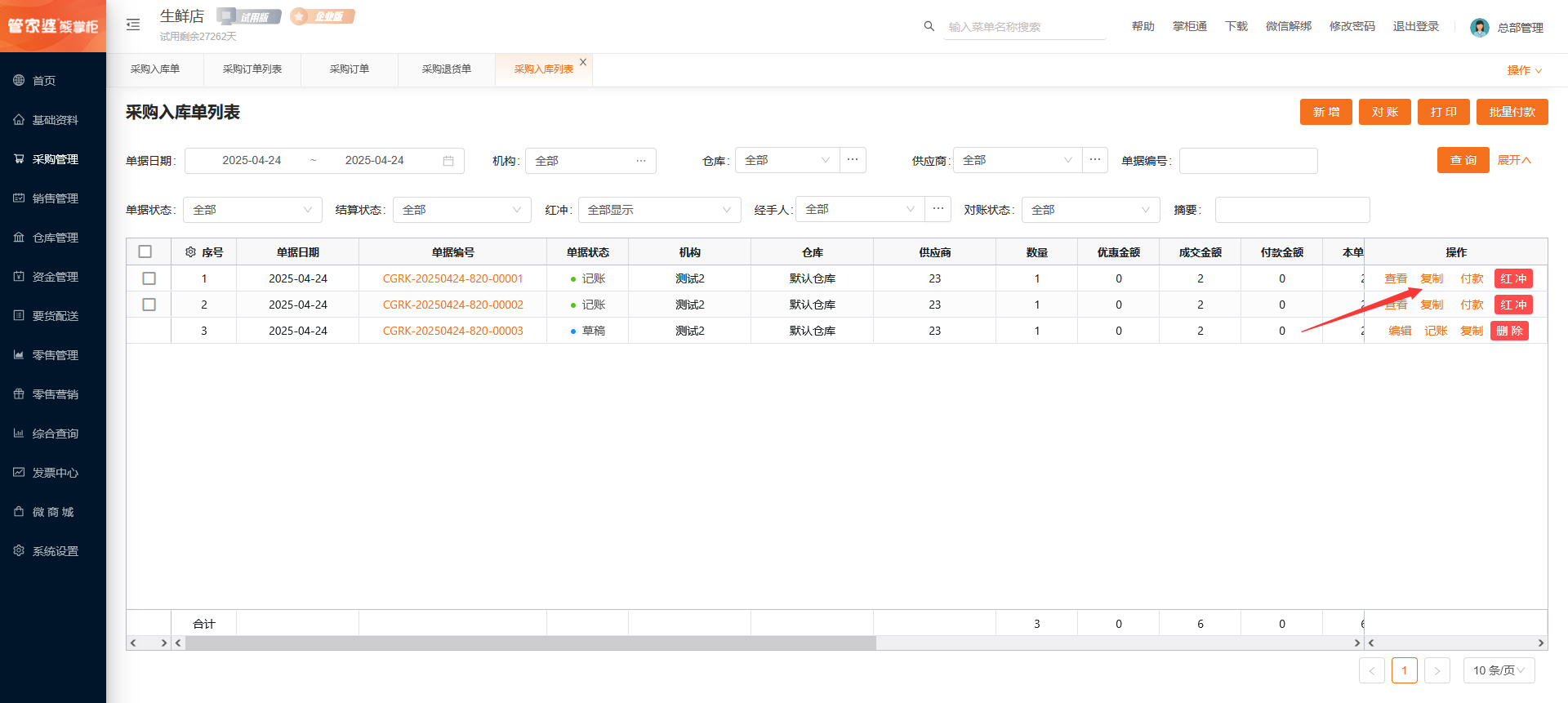Expand the 结算状态 dropdown

pyautogui.click(x=461, y=210)
